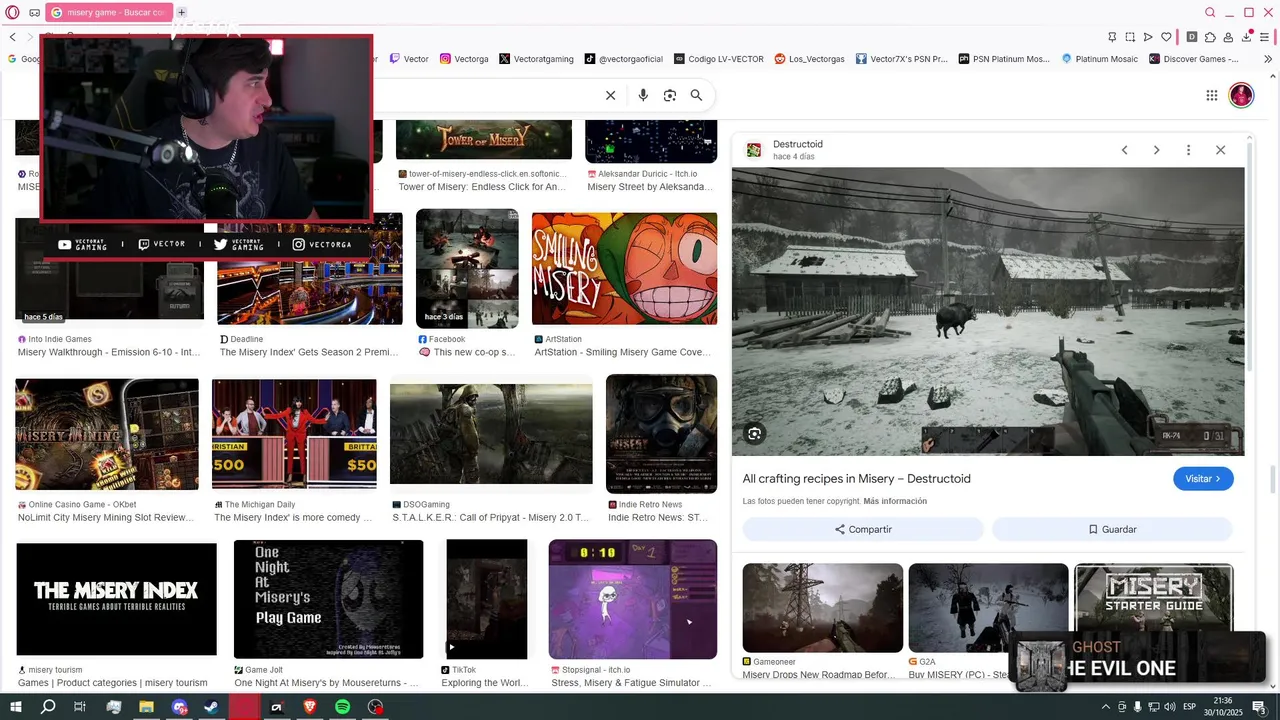
Task: Go to previous image in preview panel
Action: pos(1124,150)
